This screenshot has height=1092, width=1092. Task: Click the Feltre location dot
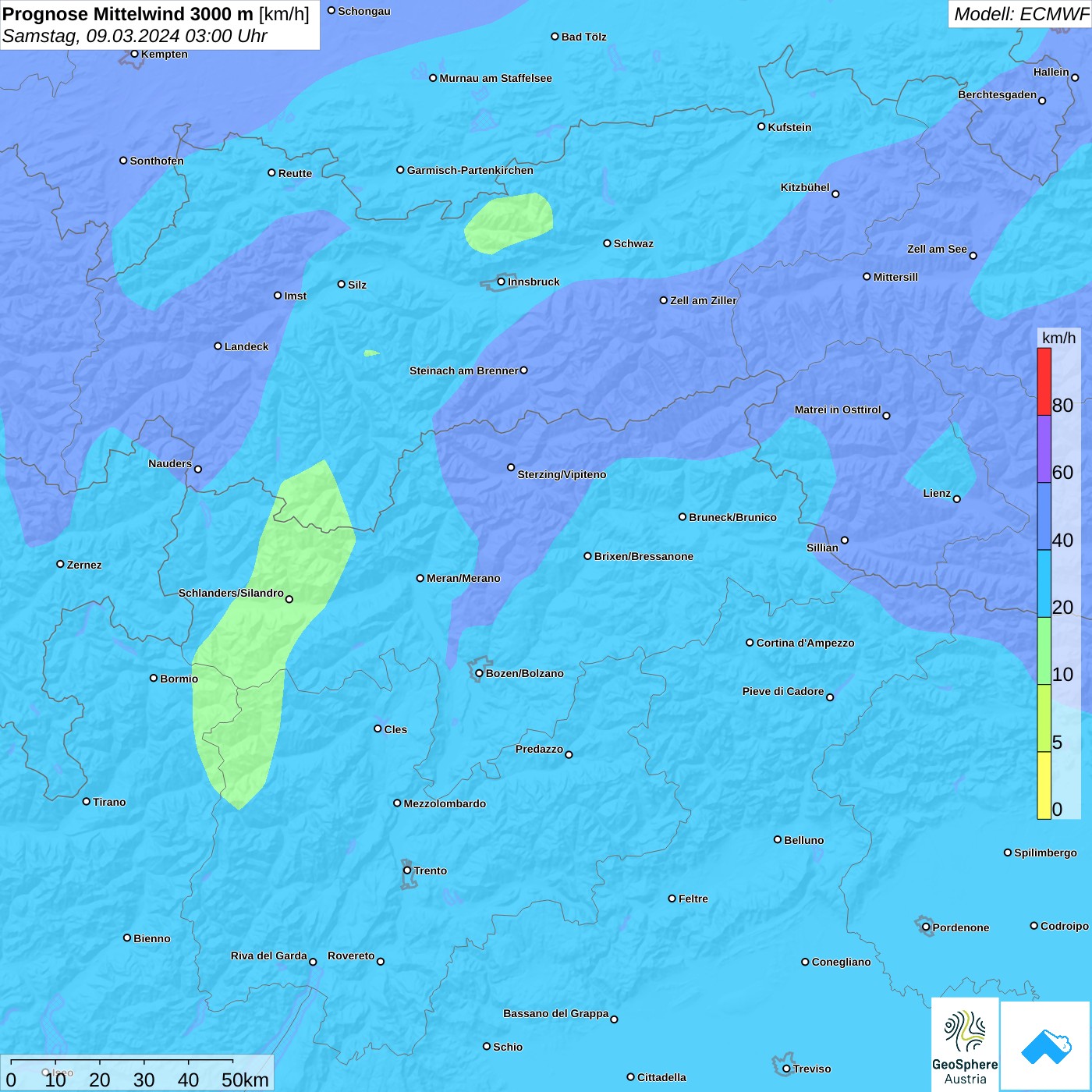click(x=672, y=899)
